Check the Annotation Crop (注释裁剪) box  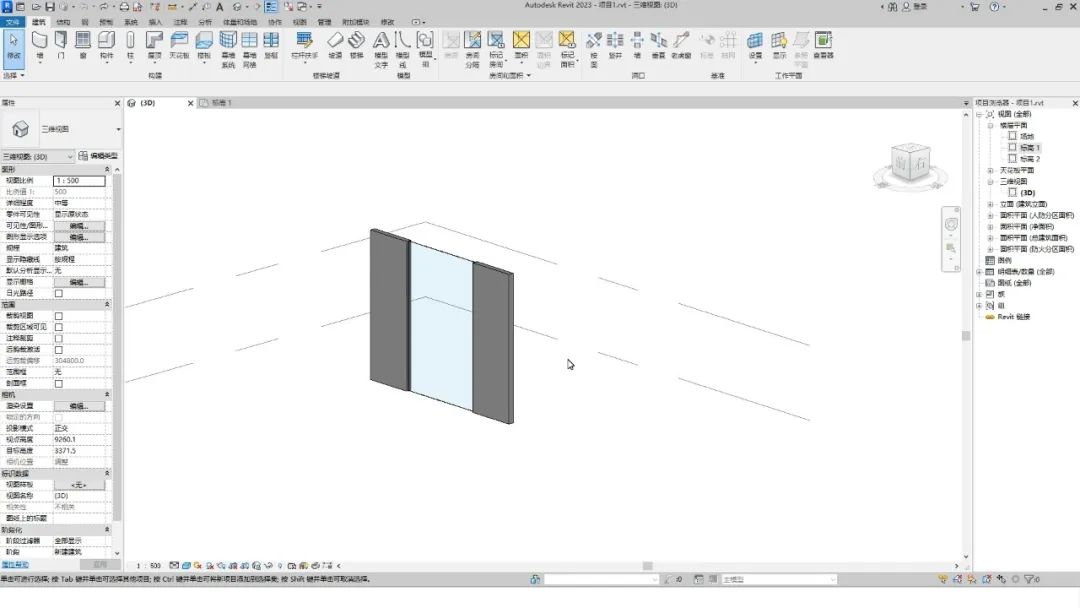click(59, 339)
